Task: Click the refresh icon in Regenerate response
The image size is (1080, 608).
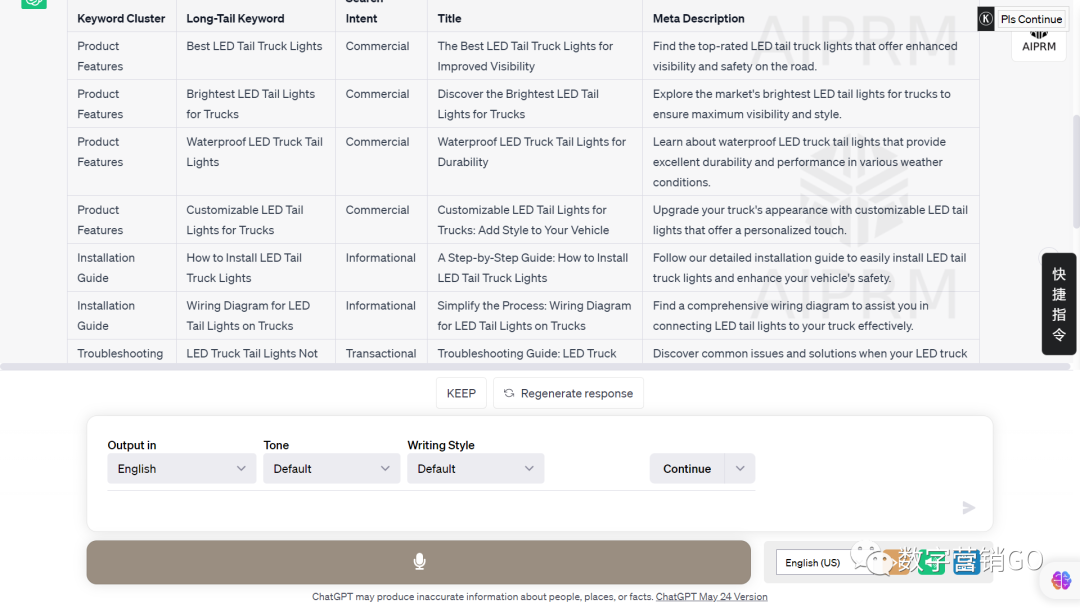Action: coord(509,393)
